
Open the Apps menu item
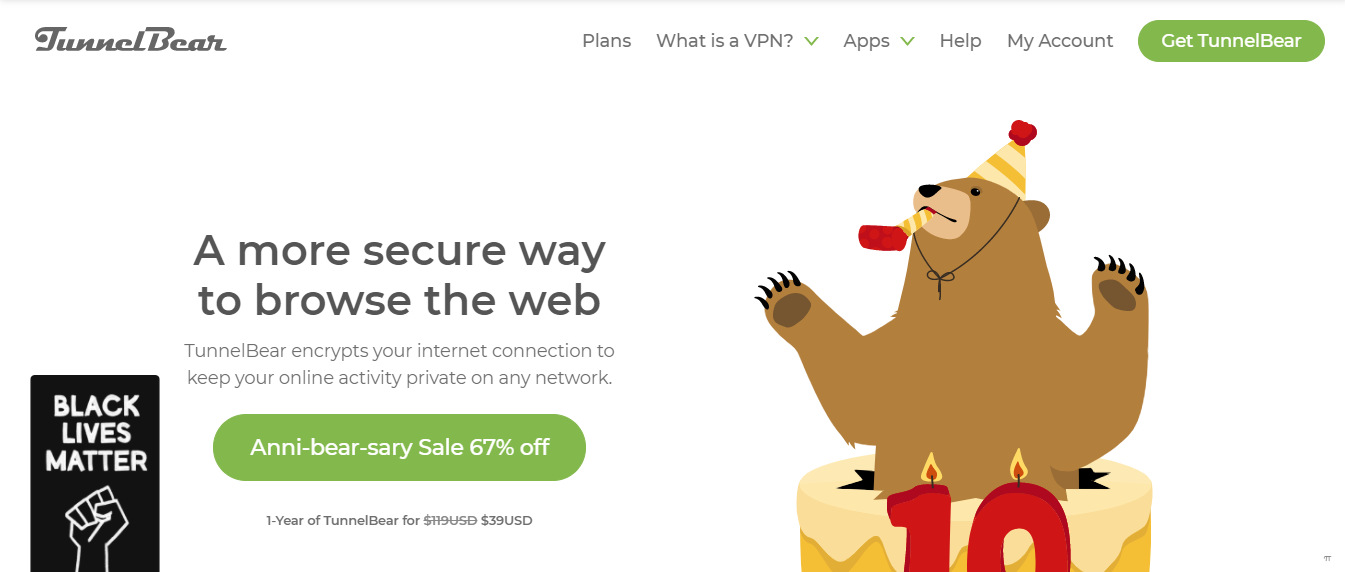coord(866,41)
